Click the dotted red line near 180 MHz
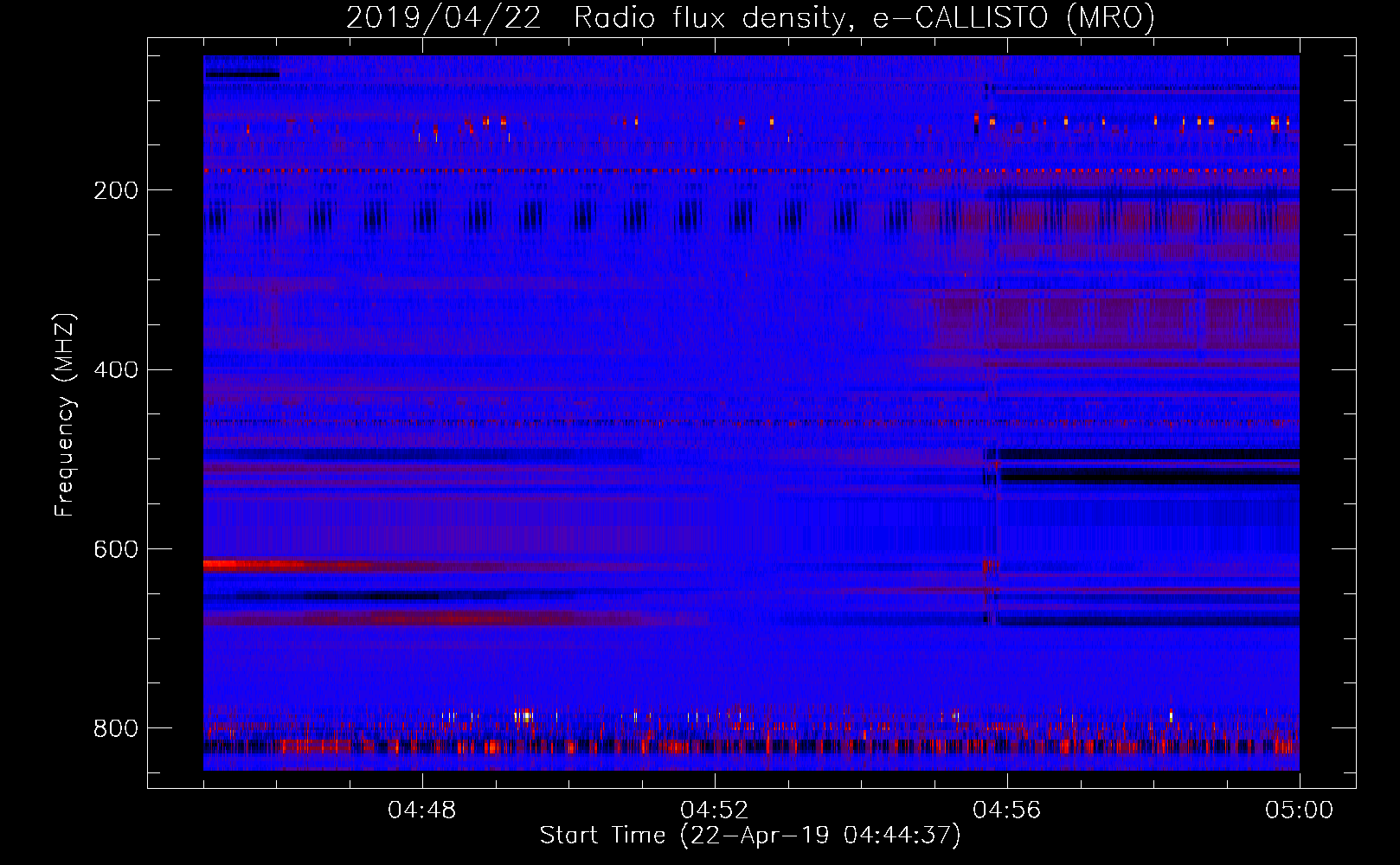 click(751, 171)
